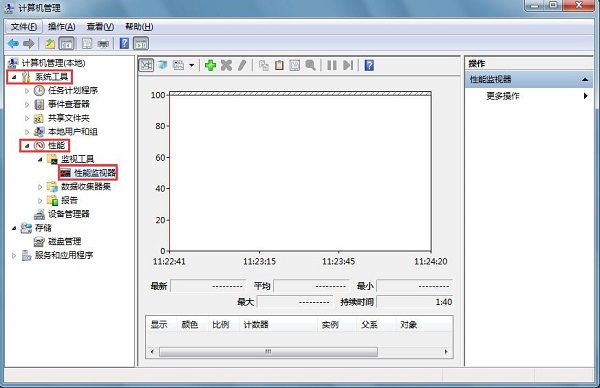Click Copy properties icon in monitor toolbar

(264, 65)
